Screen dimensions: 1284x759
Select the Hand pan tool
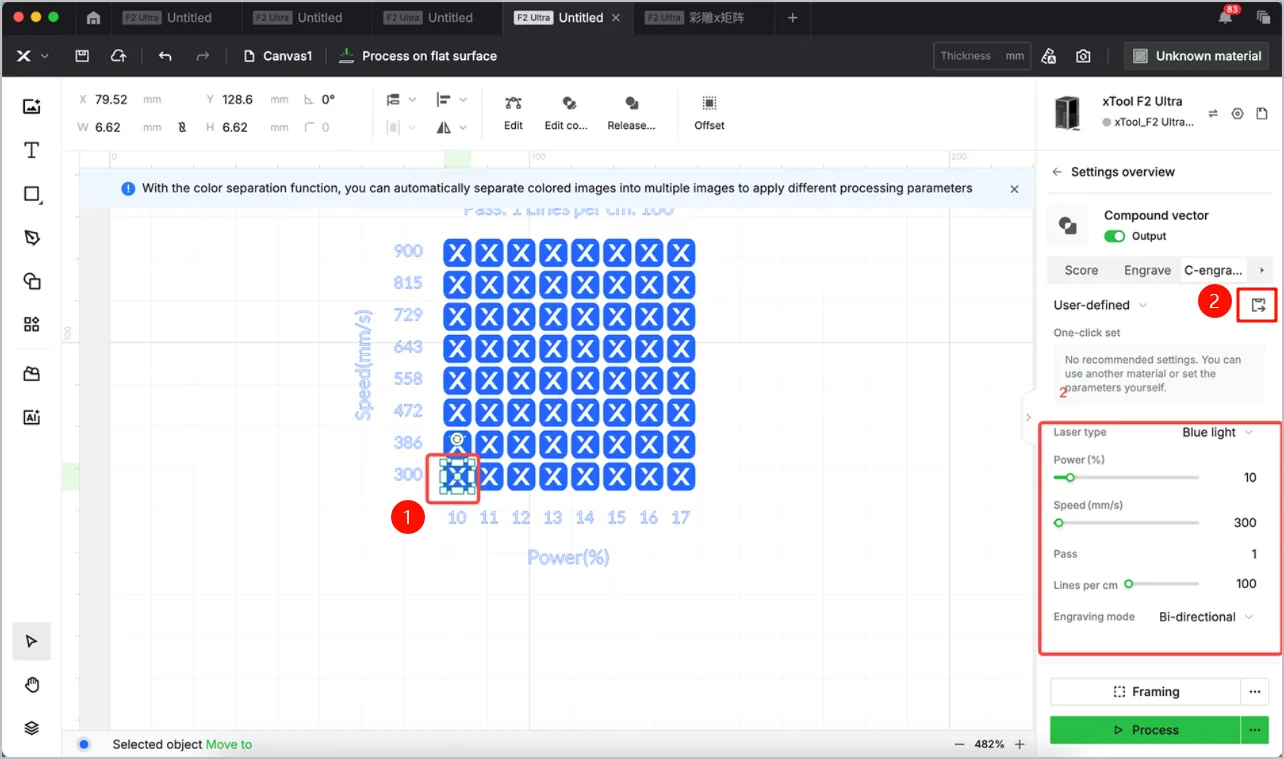(31, 685)
